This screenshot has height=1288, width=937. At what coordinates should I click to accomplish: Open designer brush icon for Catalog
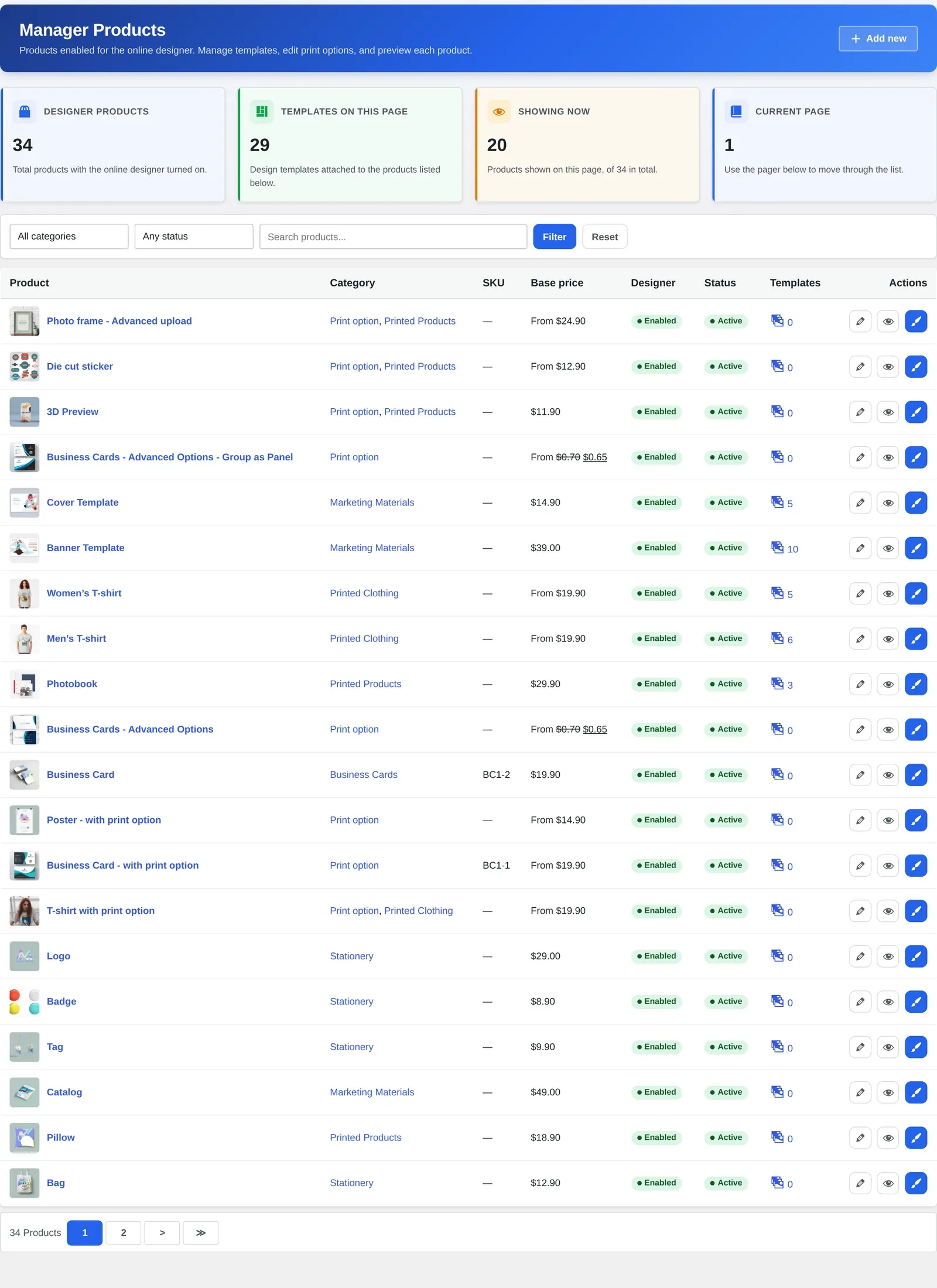(x=916, y=1092)
